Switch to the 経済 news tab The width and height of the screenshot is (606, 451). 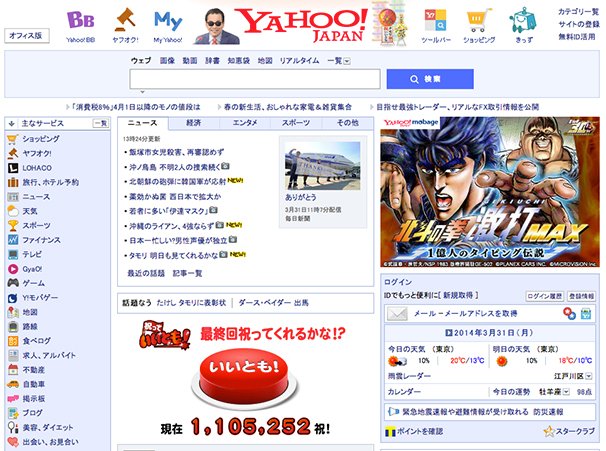pyautogui.click(x=194, y=123)
